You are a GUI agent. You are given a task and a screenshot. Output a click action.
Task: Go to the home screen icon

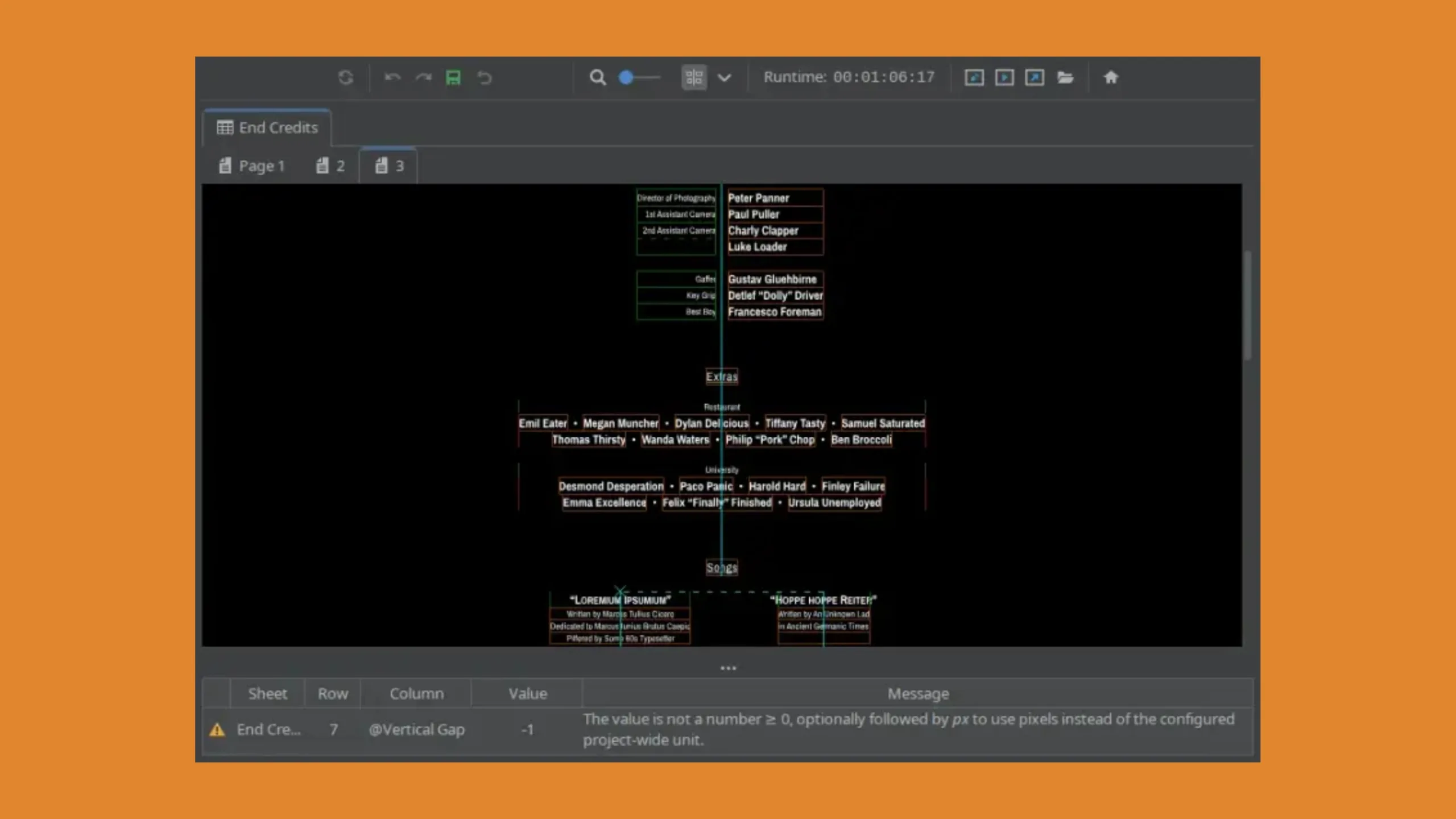click(1111, 77)
